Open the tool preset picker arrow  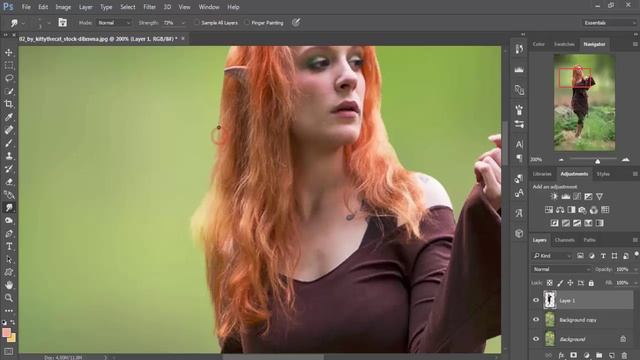click(x=23, y=23)
